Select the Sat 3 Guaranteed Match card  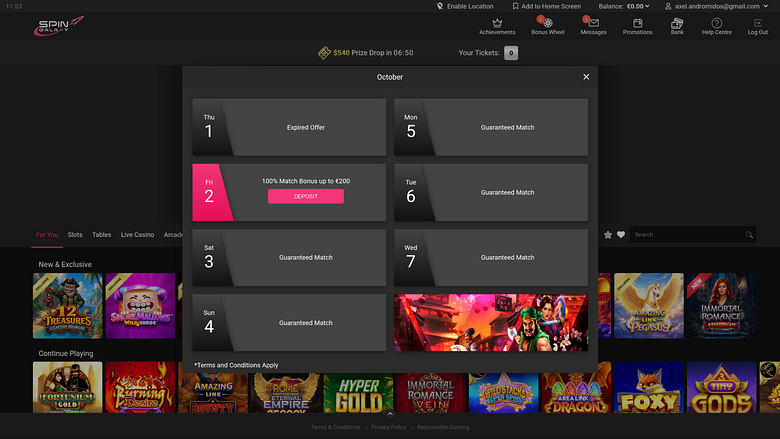[x=289, y=258]
